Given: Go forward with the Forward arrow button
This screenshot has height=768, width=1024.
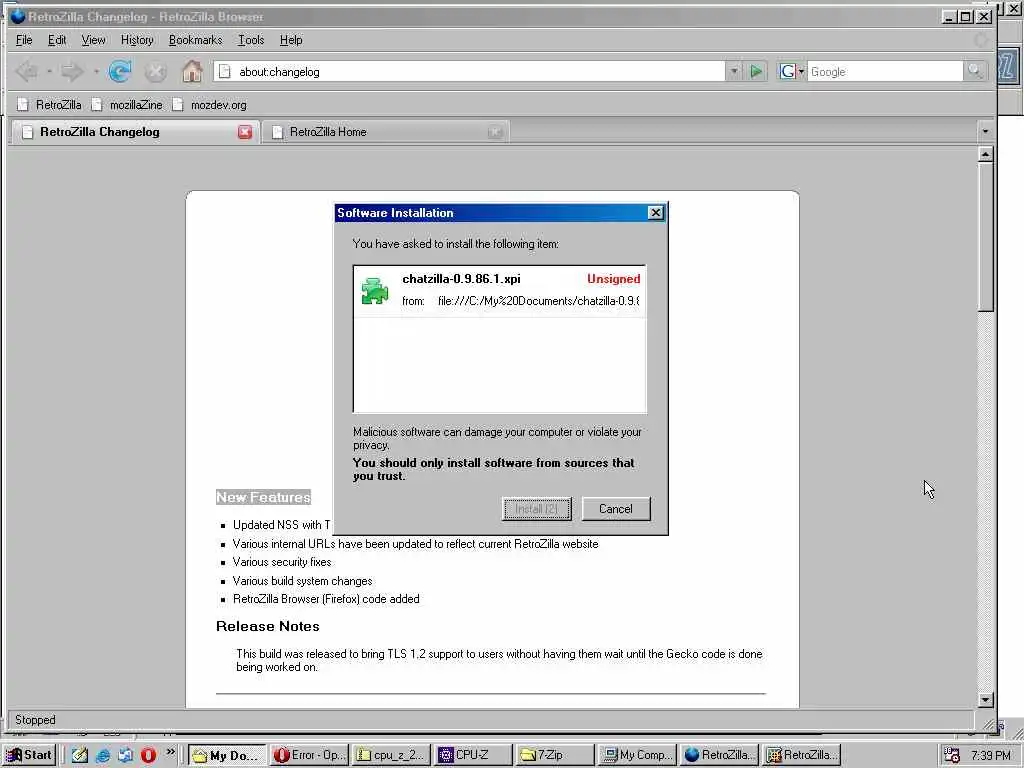Looking at the screenshot, I should coord(72,71).
